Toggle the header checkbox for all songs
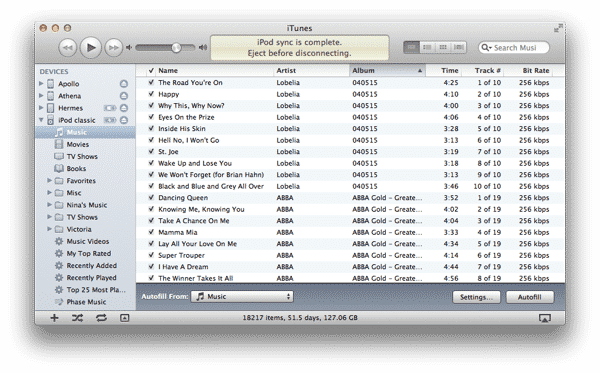 pyautogui.click(x=151, y=70)
